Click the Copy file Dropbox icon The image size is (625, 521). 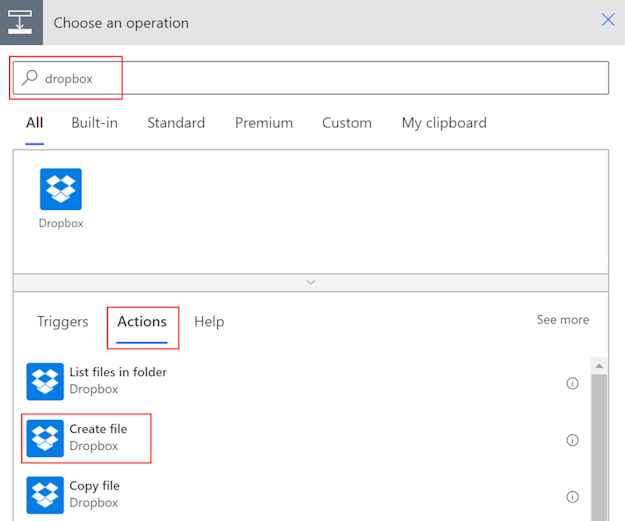pyautogui.click(x=45, y=495)
